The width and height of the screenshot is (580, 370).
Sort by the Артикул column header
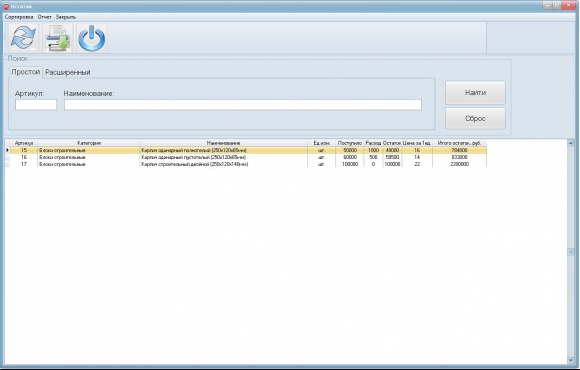point(24,143)
